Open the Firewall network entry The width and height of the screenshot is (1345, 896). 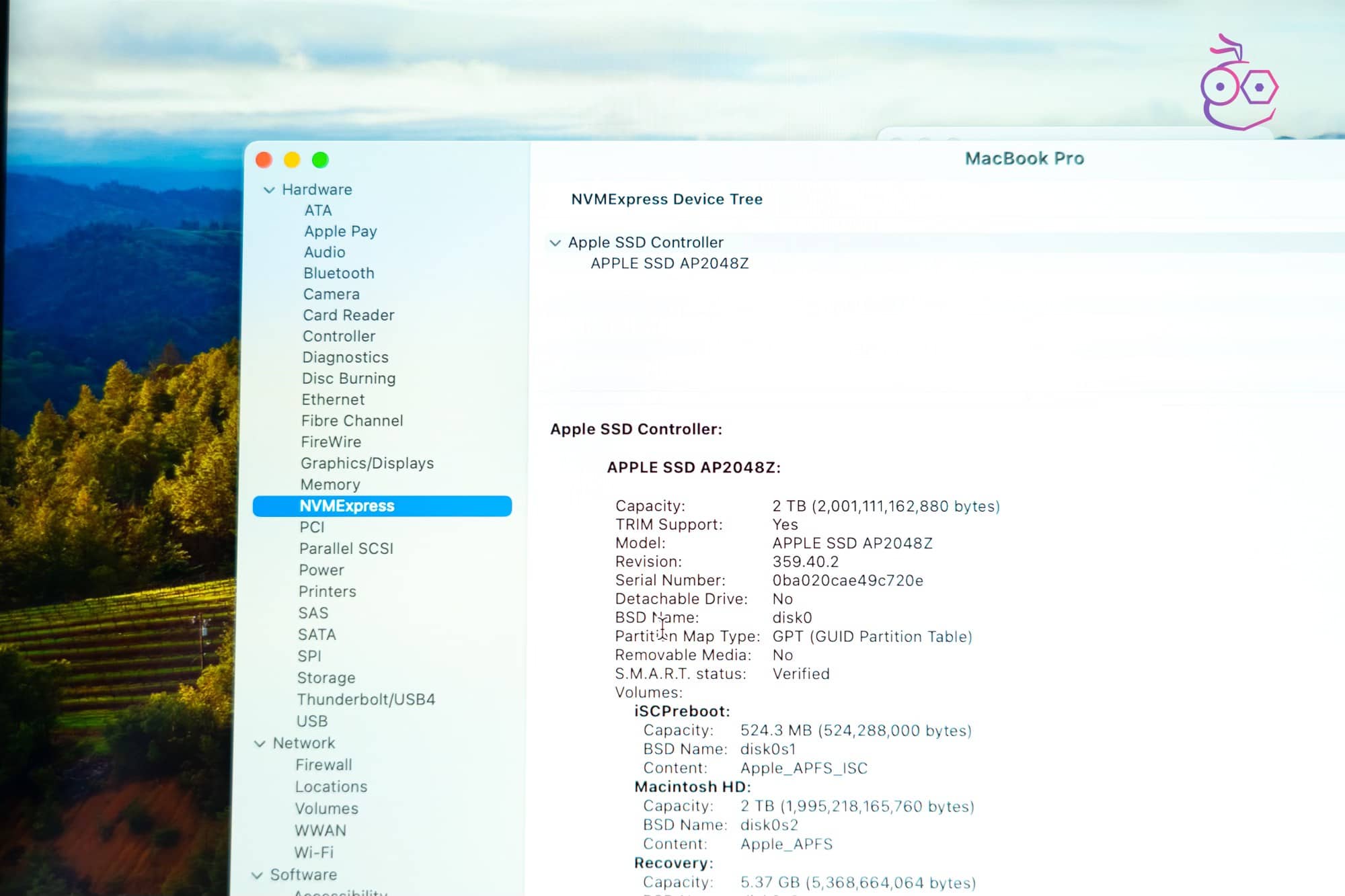coord(323,765)
